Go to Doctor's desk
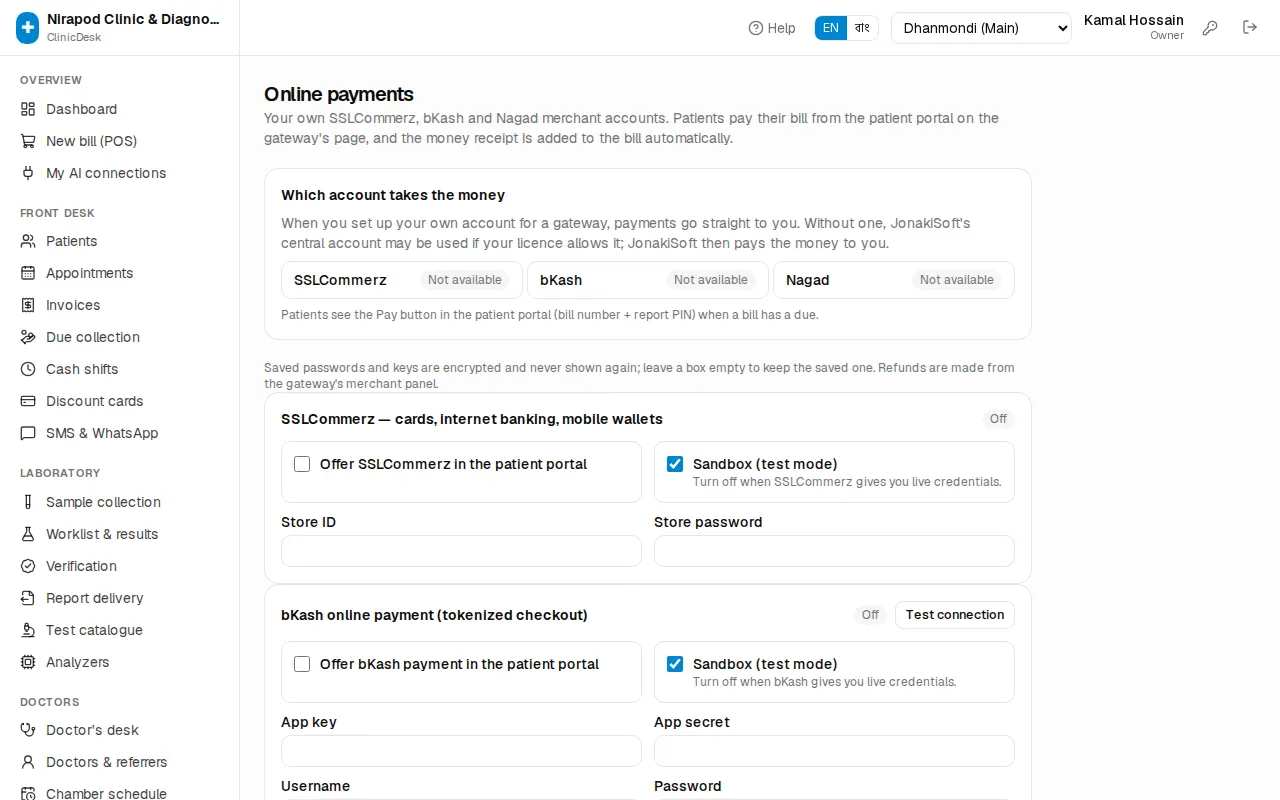Image resolution: width=1280 pixels, height=800 pixels. coord(120,730)
